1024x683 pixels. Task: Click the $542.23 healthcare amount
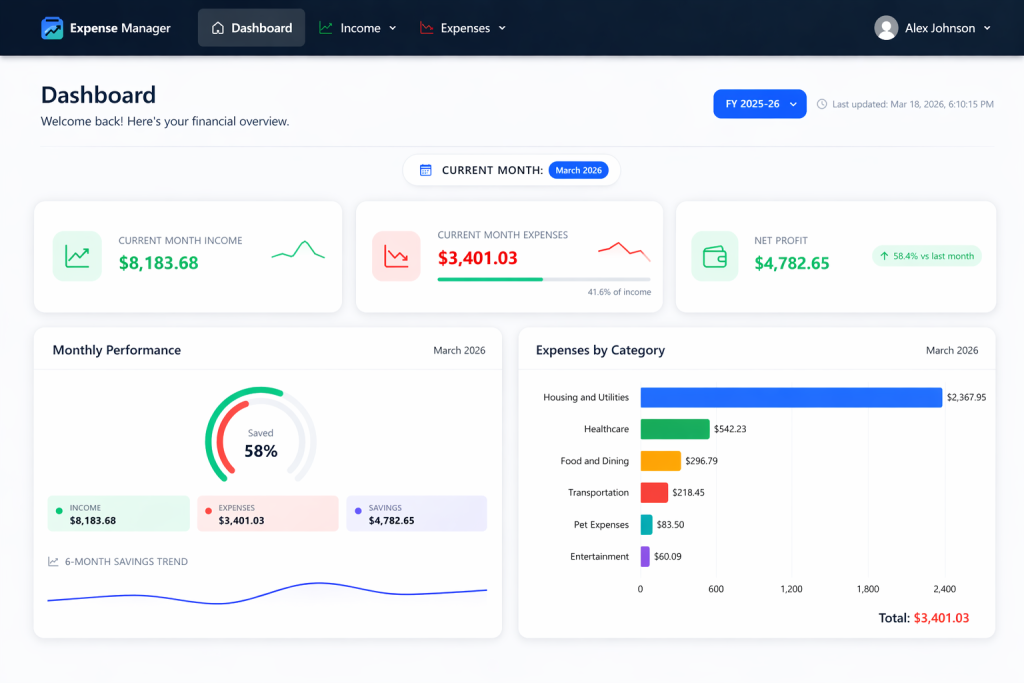pos(730,429)
